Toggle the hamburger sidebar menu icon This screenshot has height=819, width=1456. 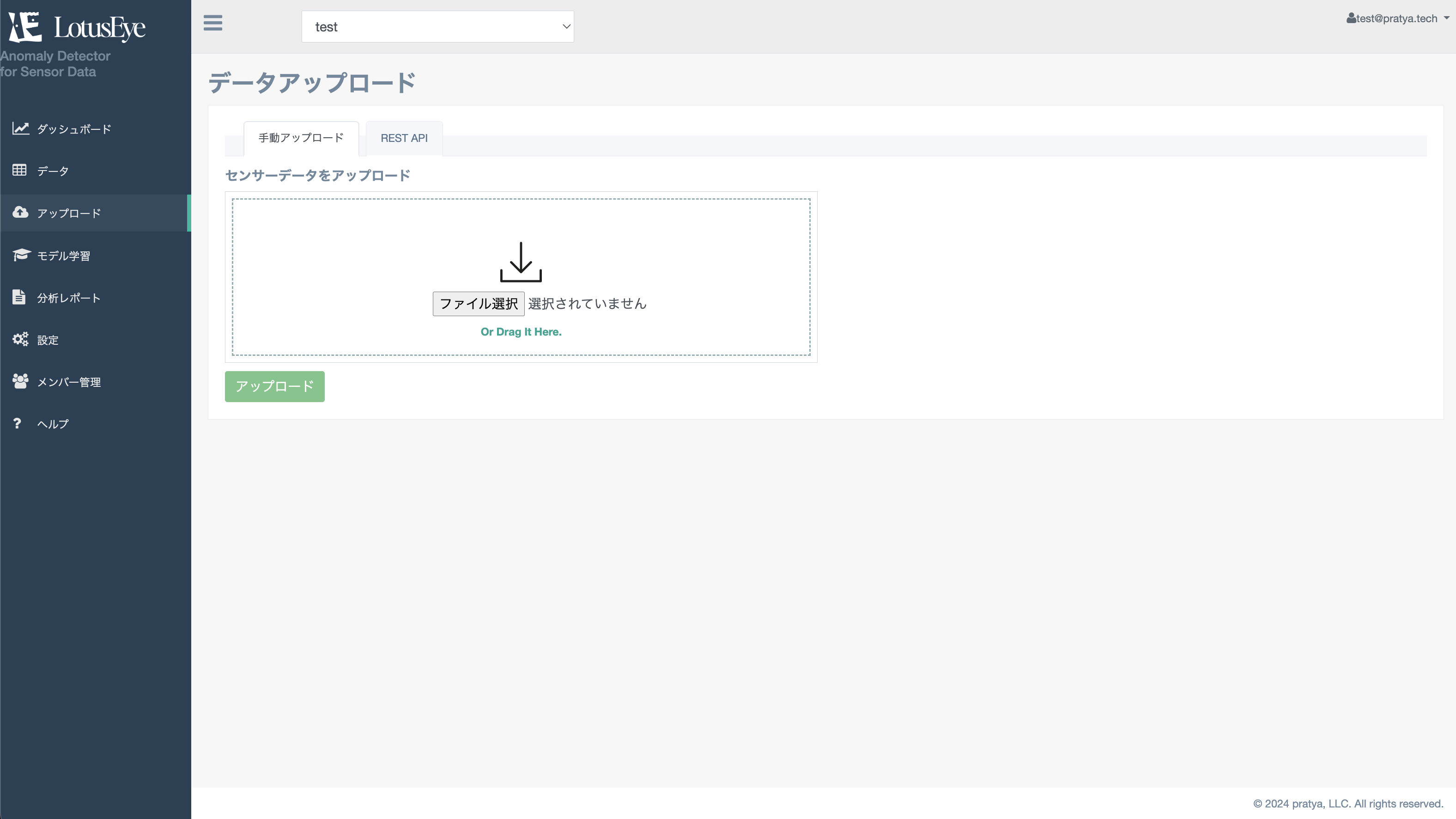click(x=212, y=23)
